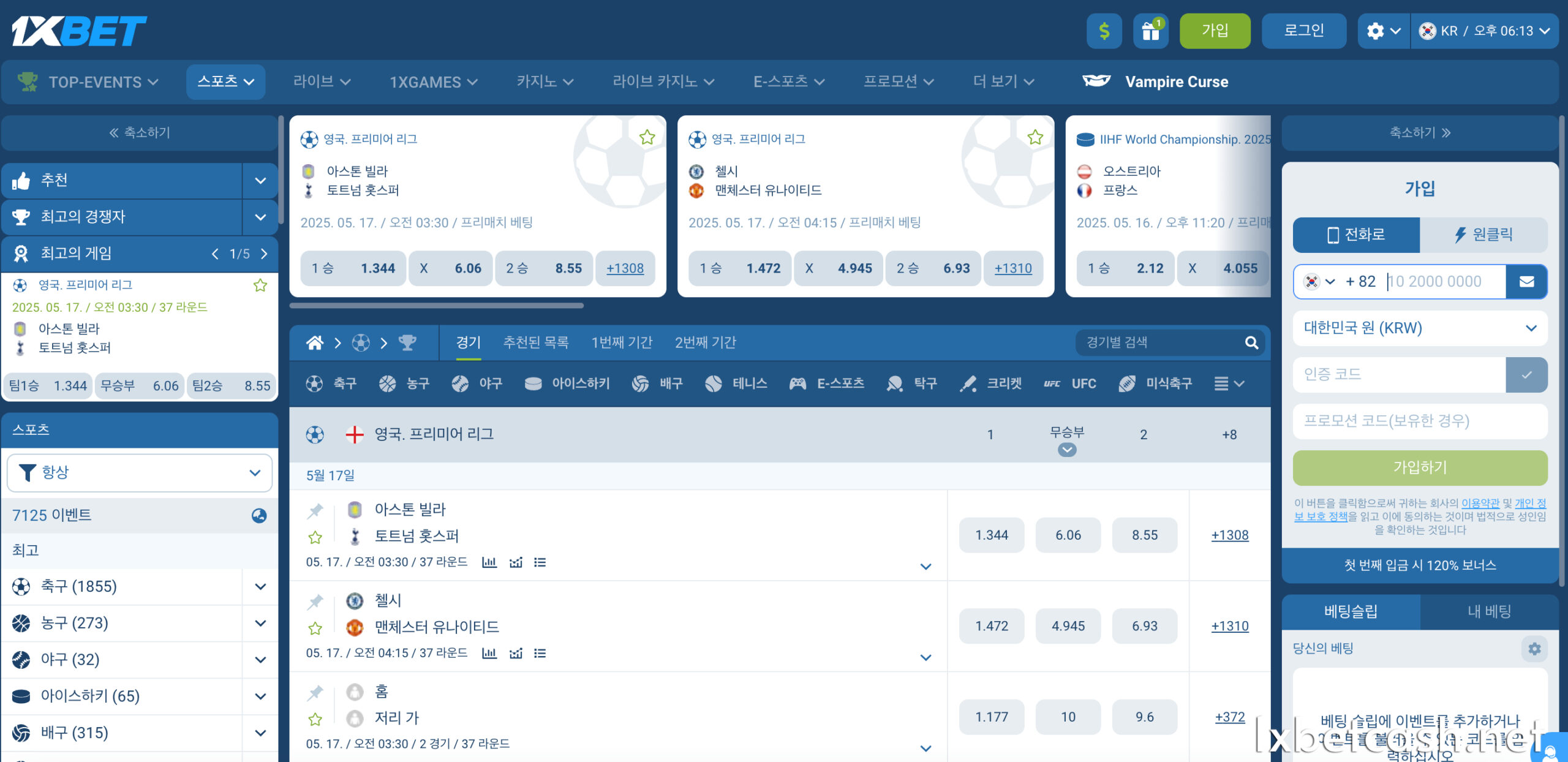
Task: Select the UFC sport filter
Action: (x=1070, y=383)
